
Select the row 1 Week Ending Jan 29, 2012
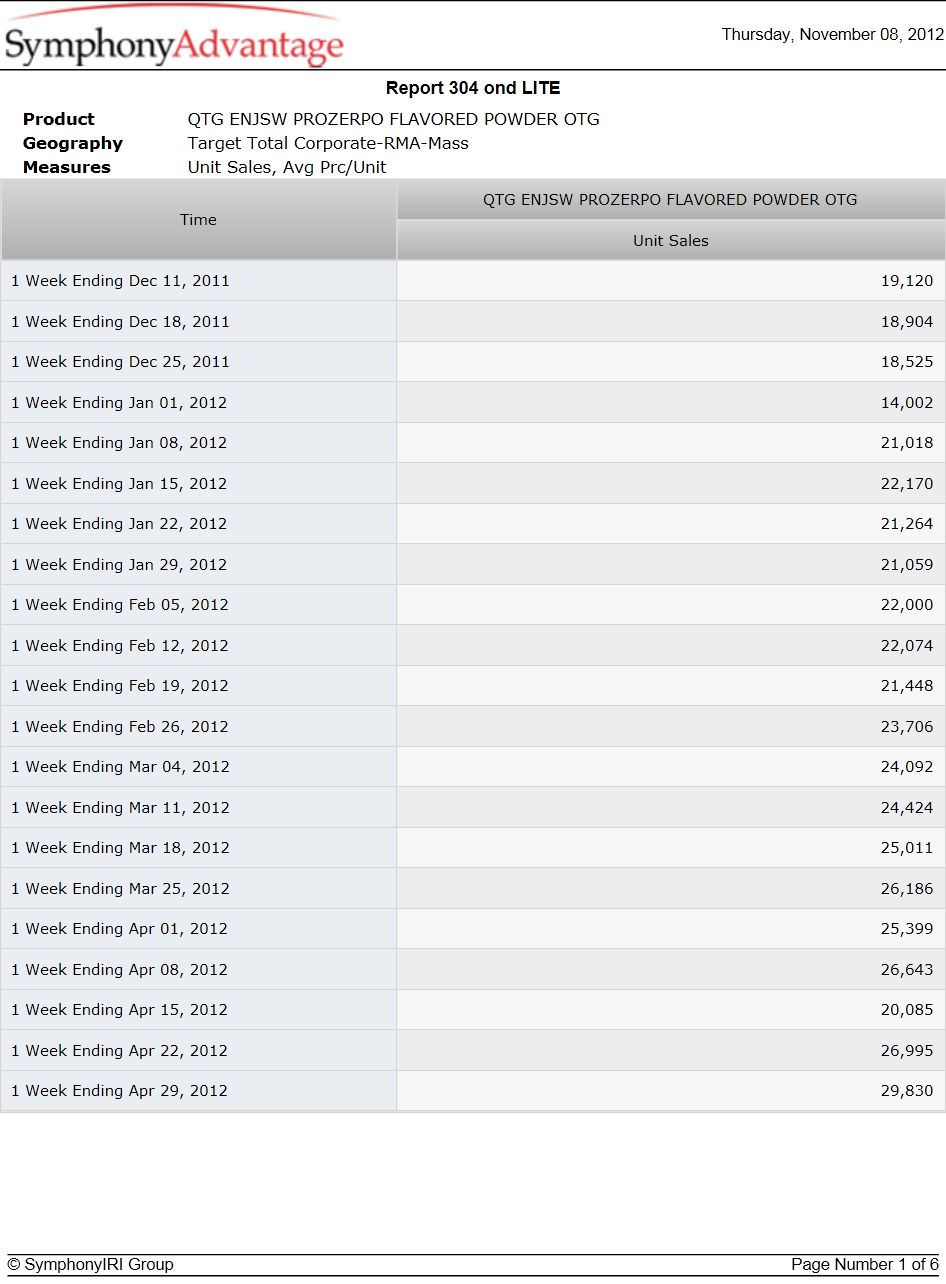click(473, 565)
